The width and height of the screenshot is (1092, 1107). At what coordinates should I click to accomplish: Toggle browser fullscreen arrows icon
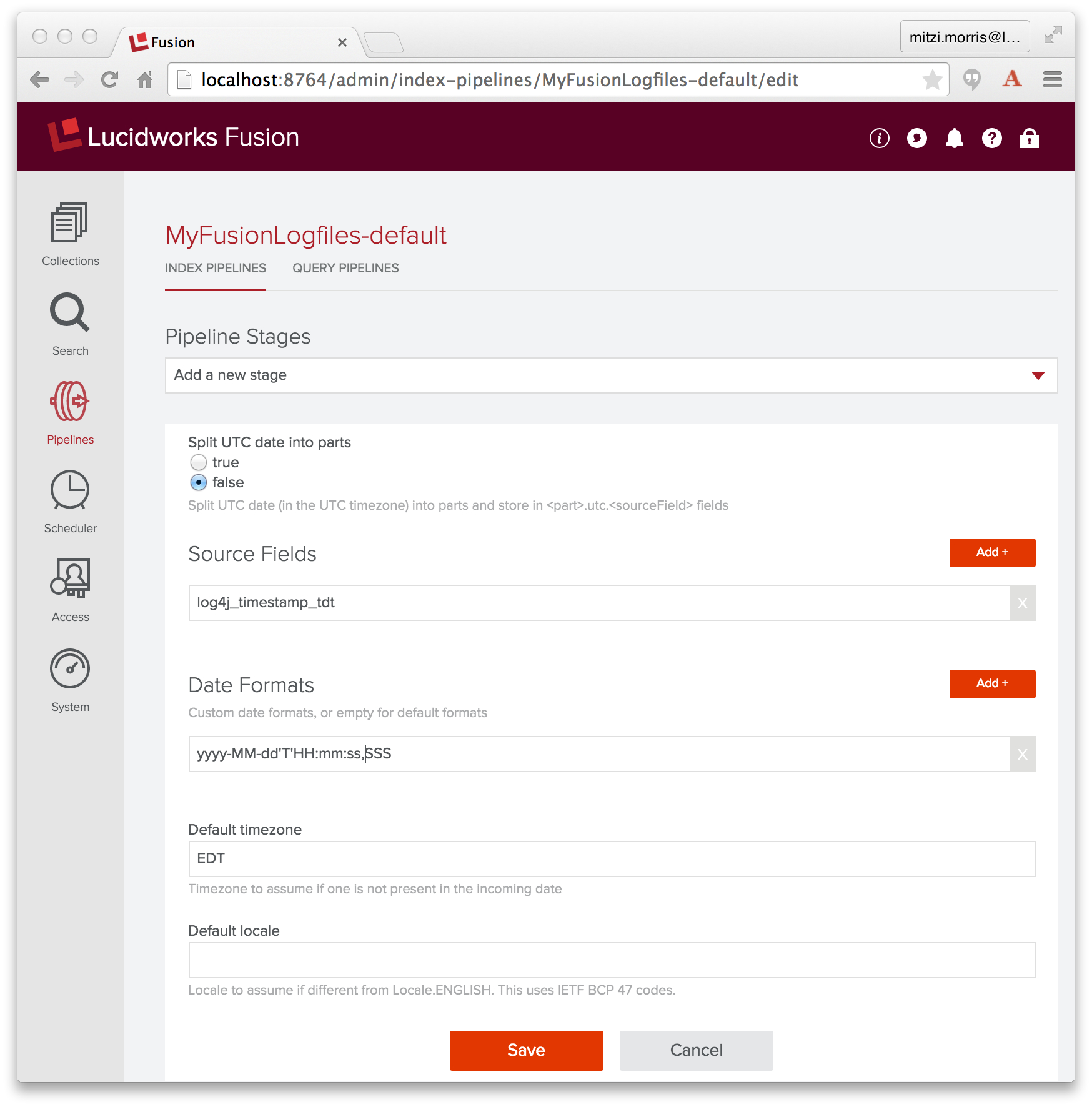point(1053,35)
